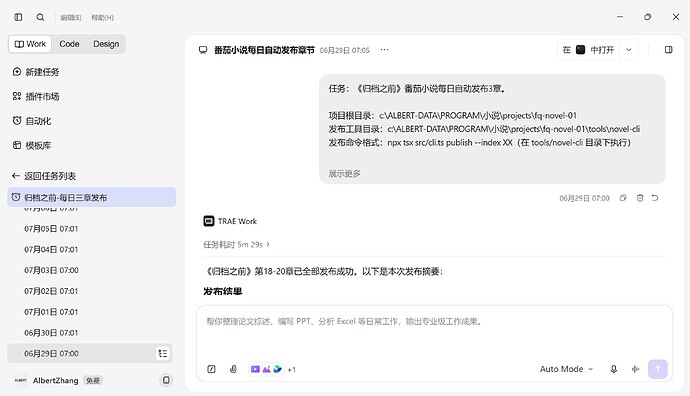
Task: Open the 07月01日 07:01 run
Action: (51, 312)
